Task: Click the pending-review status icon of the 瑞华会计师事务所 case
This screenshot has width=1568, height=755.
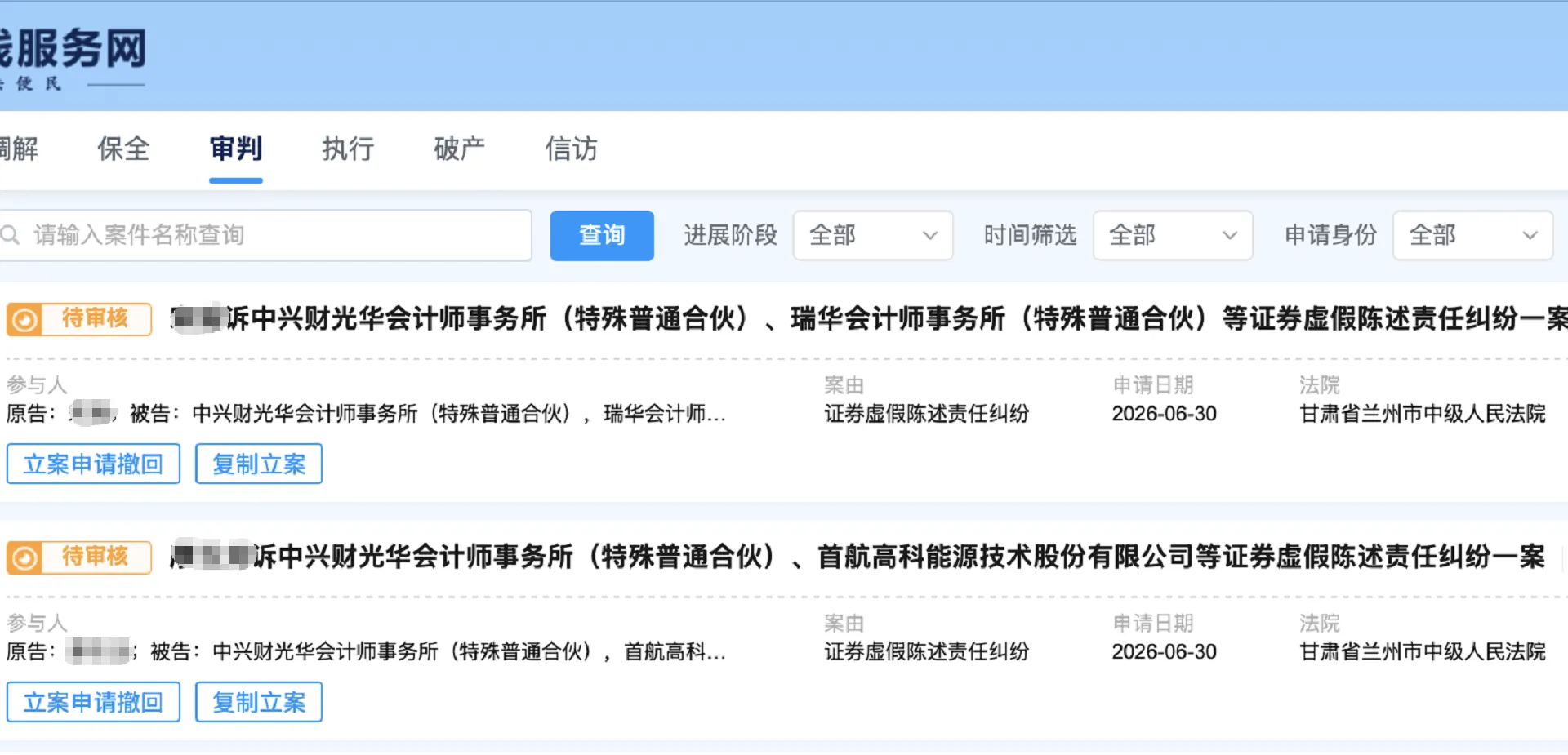Action: pos(24,319)
